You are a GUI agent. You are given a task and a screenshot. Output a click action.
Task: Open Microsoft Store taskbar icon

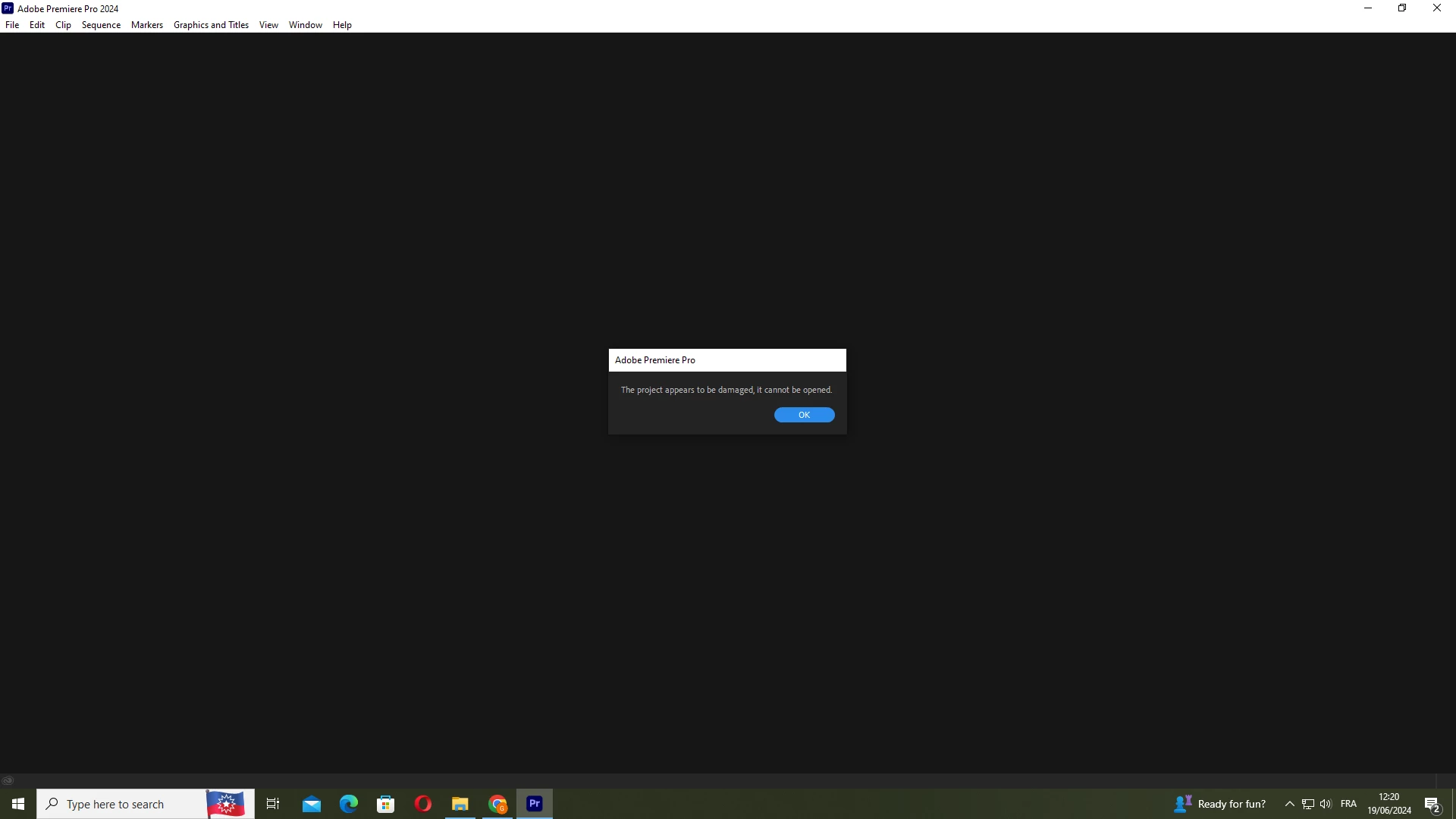point(386,804)
